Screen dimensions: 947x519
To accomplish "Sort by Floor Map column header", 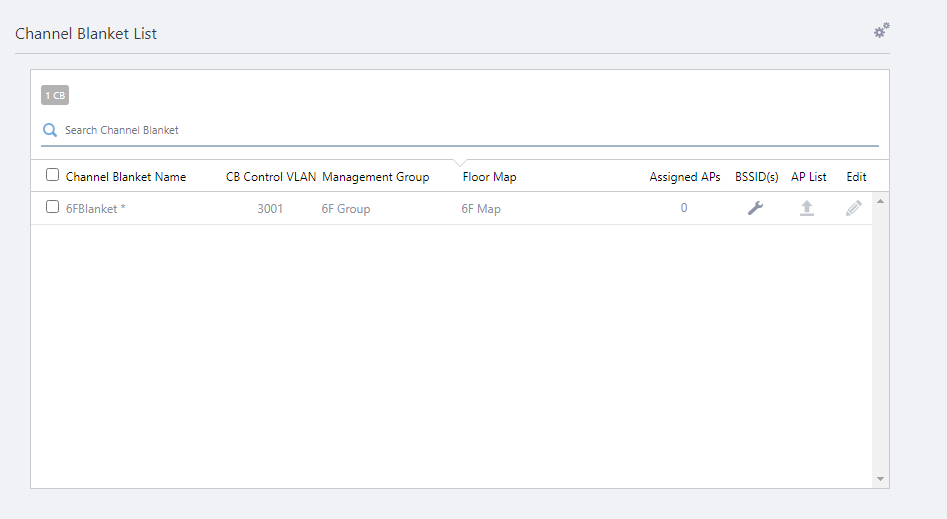I will [489, 177].
